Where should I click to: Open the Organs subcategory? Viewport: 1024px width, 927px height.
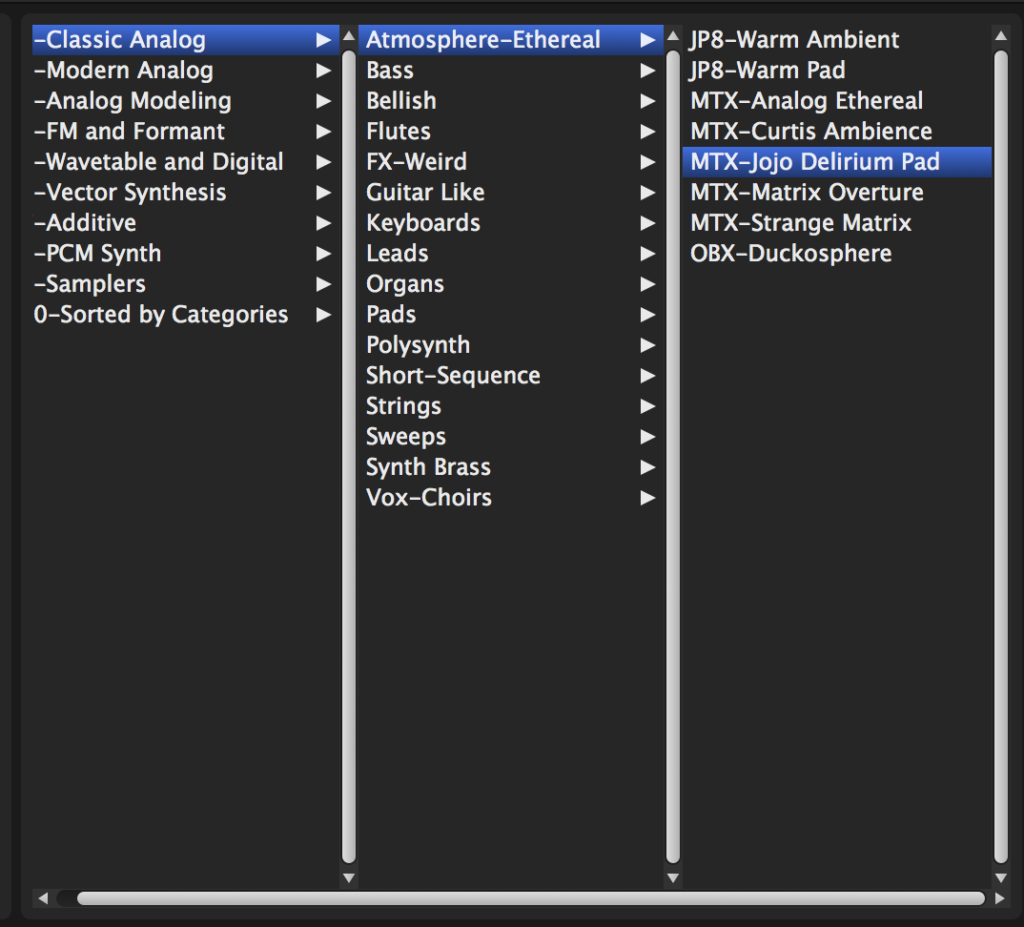(511, 284)
